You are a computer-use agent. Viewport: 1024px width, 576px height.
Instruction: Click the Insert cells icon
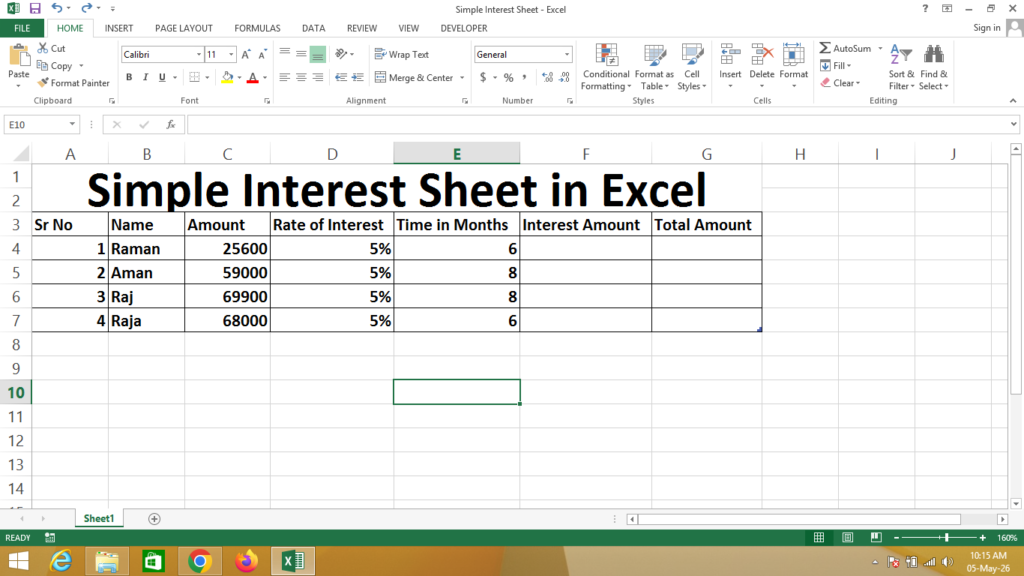coord(730,55)
